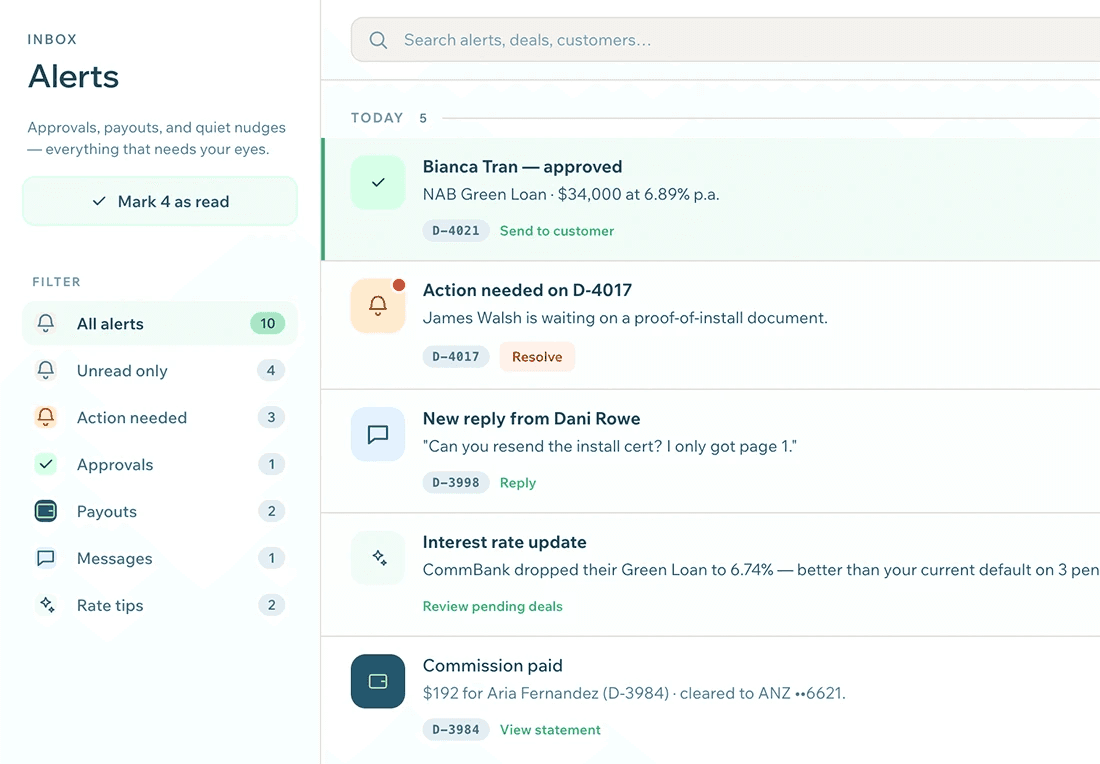Screen dimensions: 1100x764
Task: Click 'James Walsh is waiting on a proof-of-install' text
Action: (625, 318)
